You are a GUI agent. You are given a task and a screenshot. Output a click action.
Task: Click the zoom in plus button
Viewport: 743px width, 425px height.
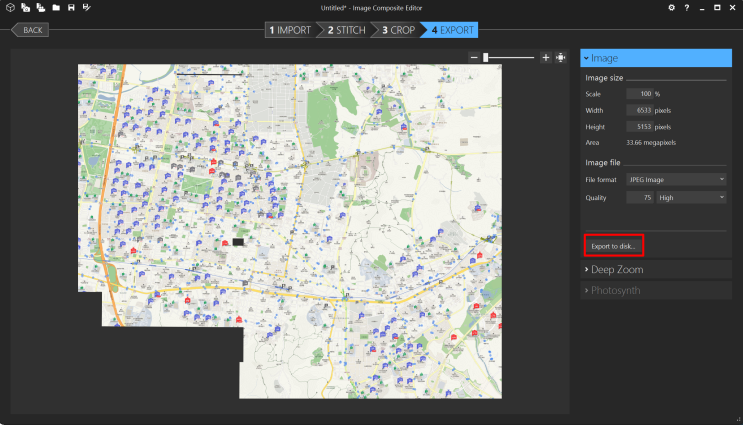click(x=546, y=58)
